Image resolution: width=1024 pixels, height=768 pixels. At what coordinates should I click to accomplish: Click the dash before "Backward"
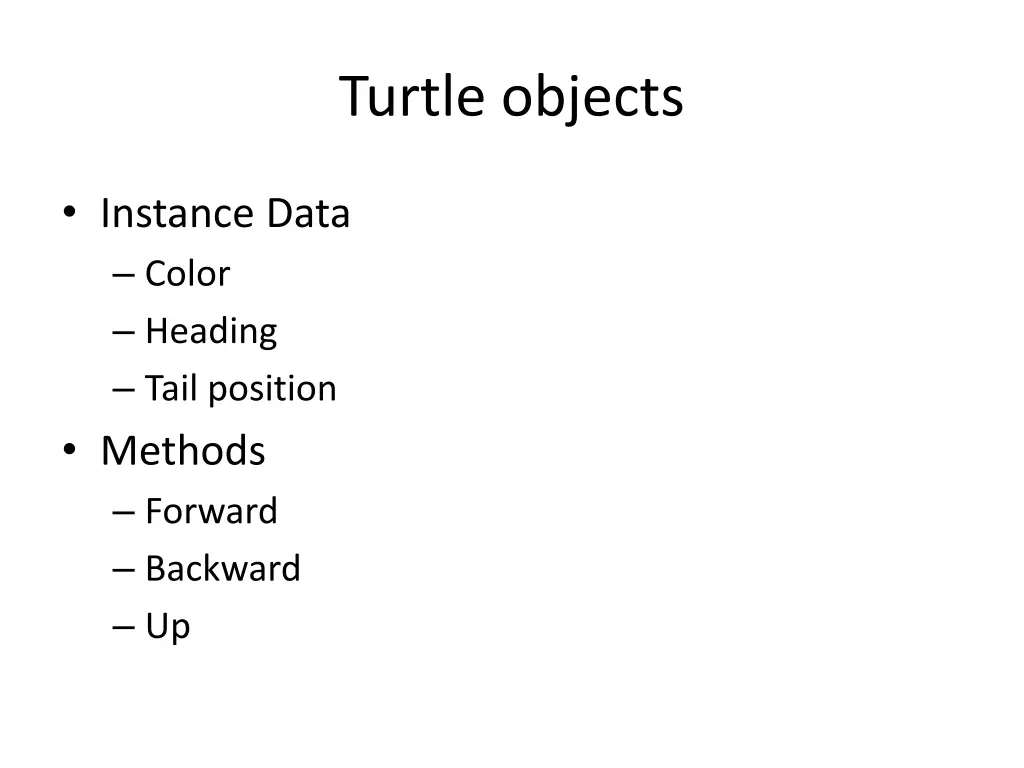click(124, 570)
